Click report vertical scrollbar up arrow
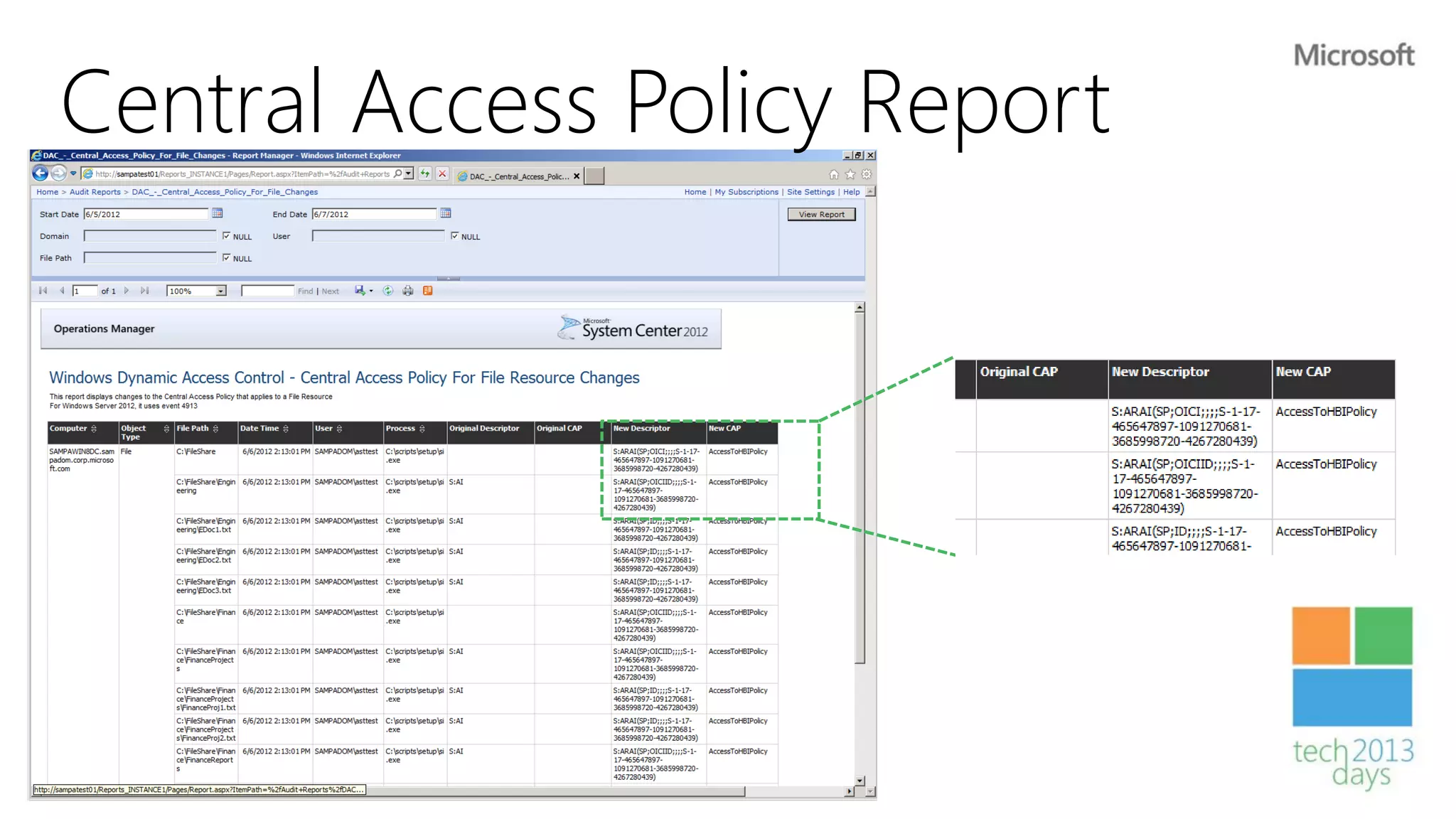 coord(860,307)
